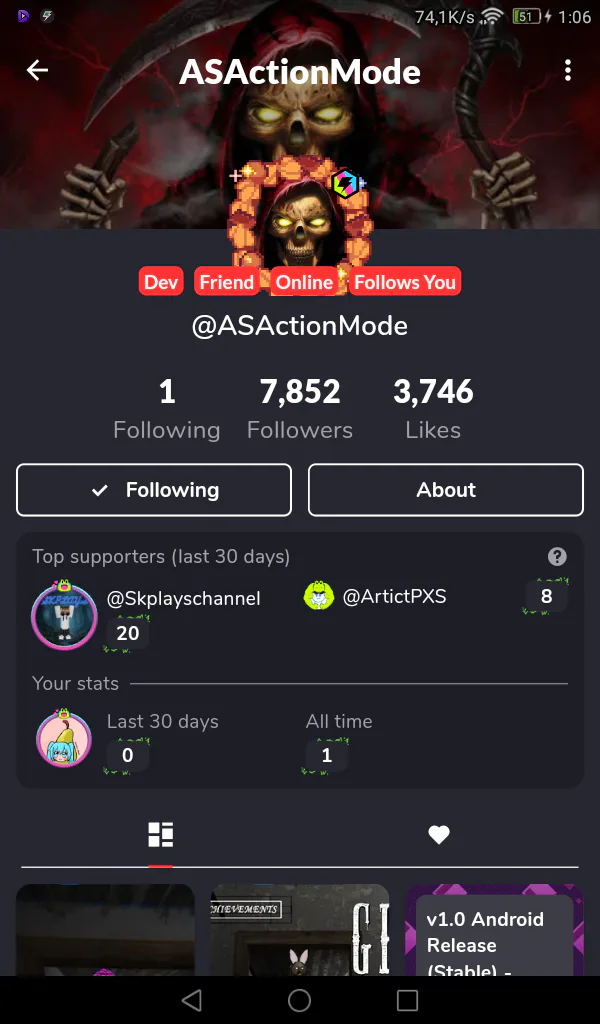Tap your own stats avatar
The image size is (600, 1024).
pyautogui.click(x=63, y=738)
